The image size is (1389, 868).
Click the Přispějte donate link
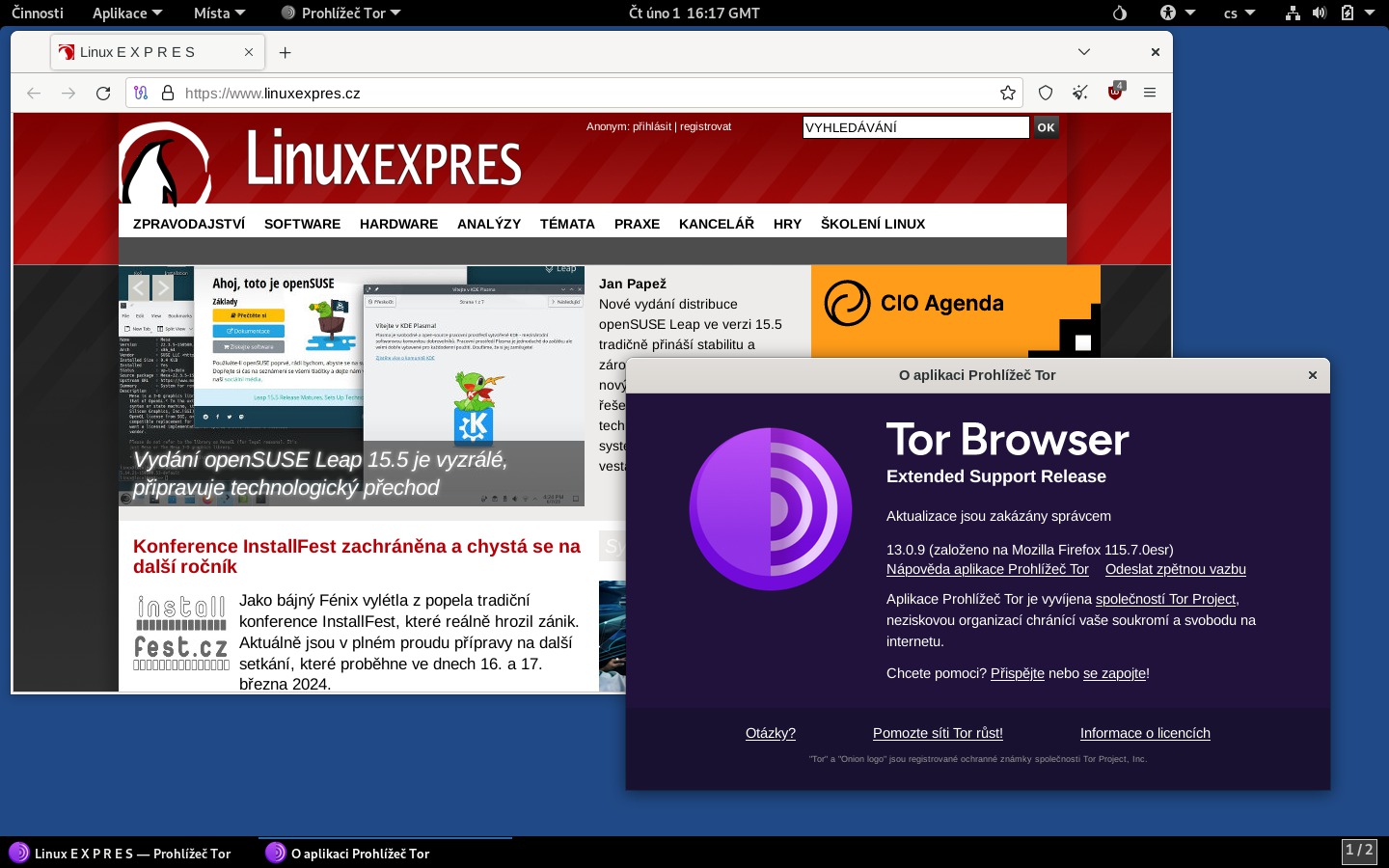coord(1018,673)
